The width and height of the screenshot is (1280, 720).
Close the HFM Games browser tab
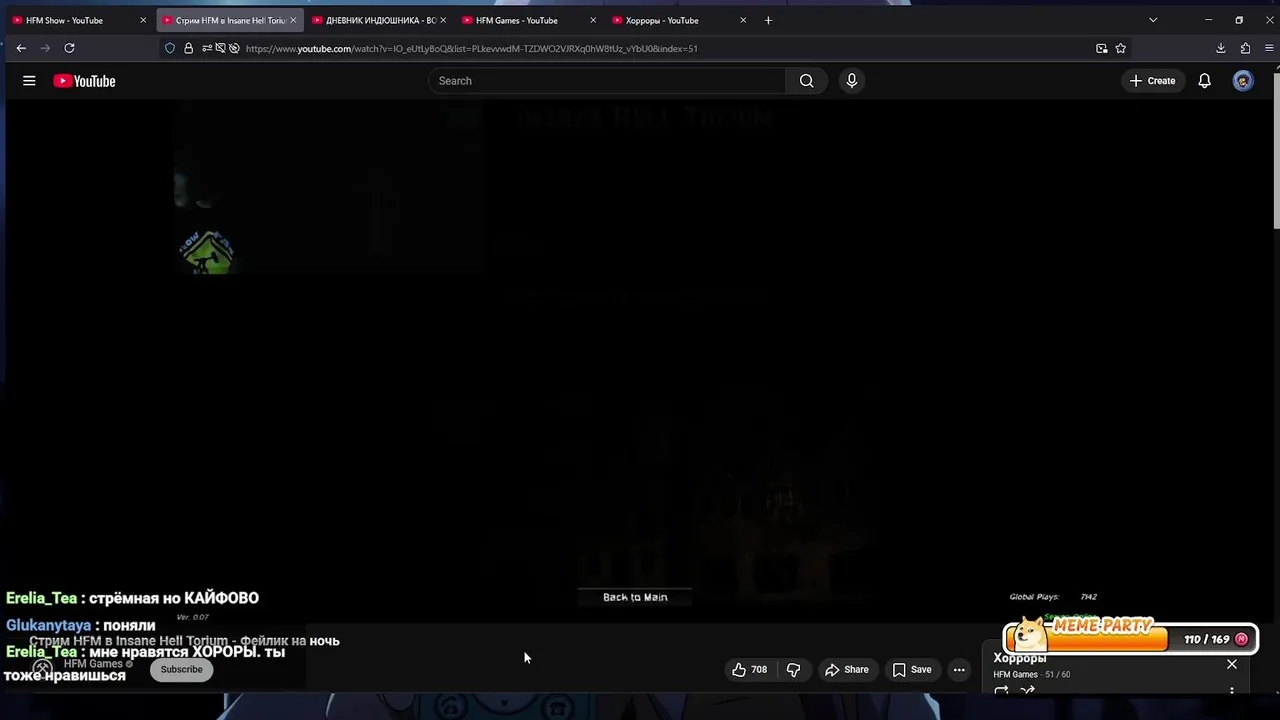point(593,20)
